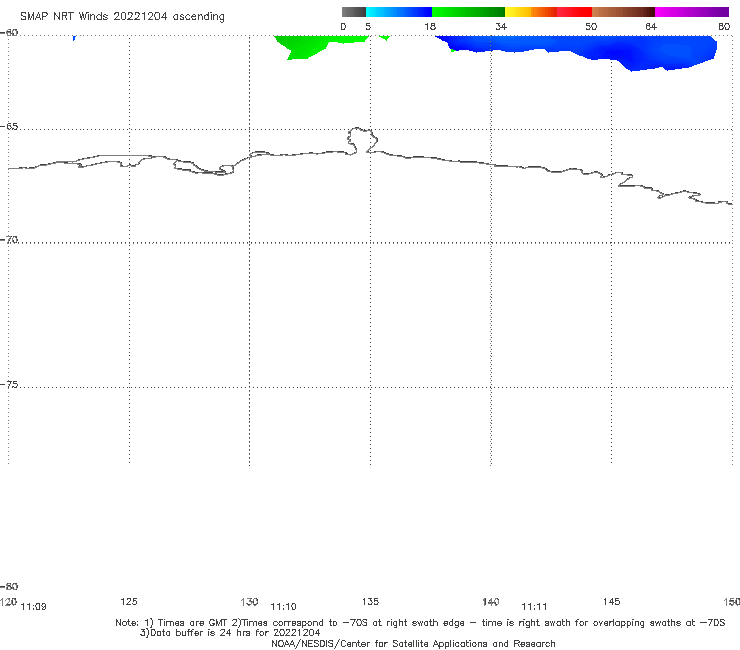Click the note '3)Data buffer is 24 hrs'

click(x=230, y=633)
